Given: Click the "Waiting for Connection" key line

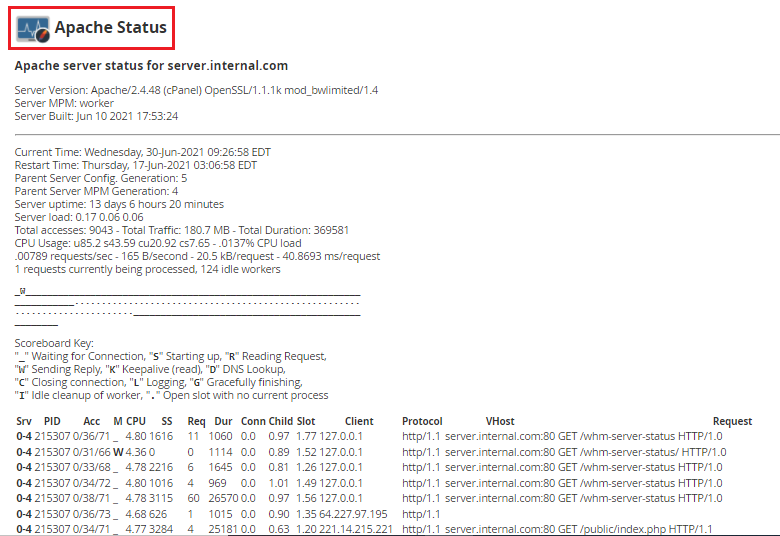Looking at the screenshot, I should click(171, 356).
